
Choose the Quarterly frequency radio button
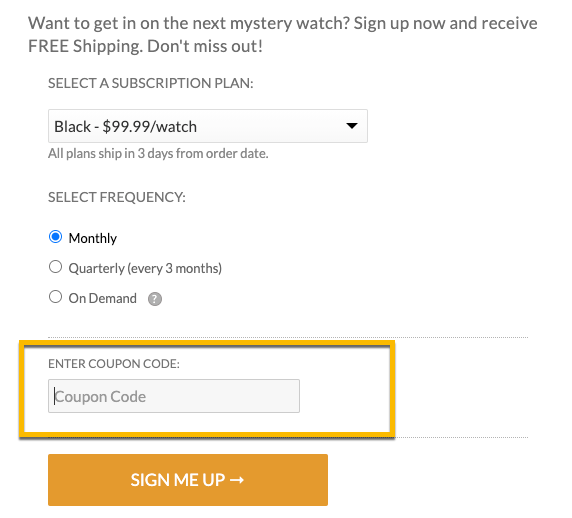(x=55, y=267)
